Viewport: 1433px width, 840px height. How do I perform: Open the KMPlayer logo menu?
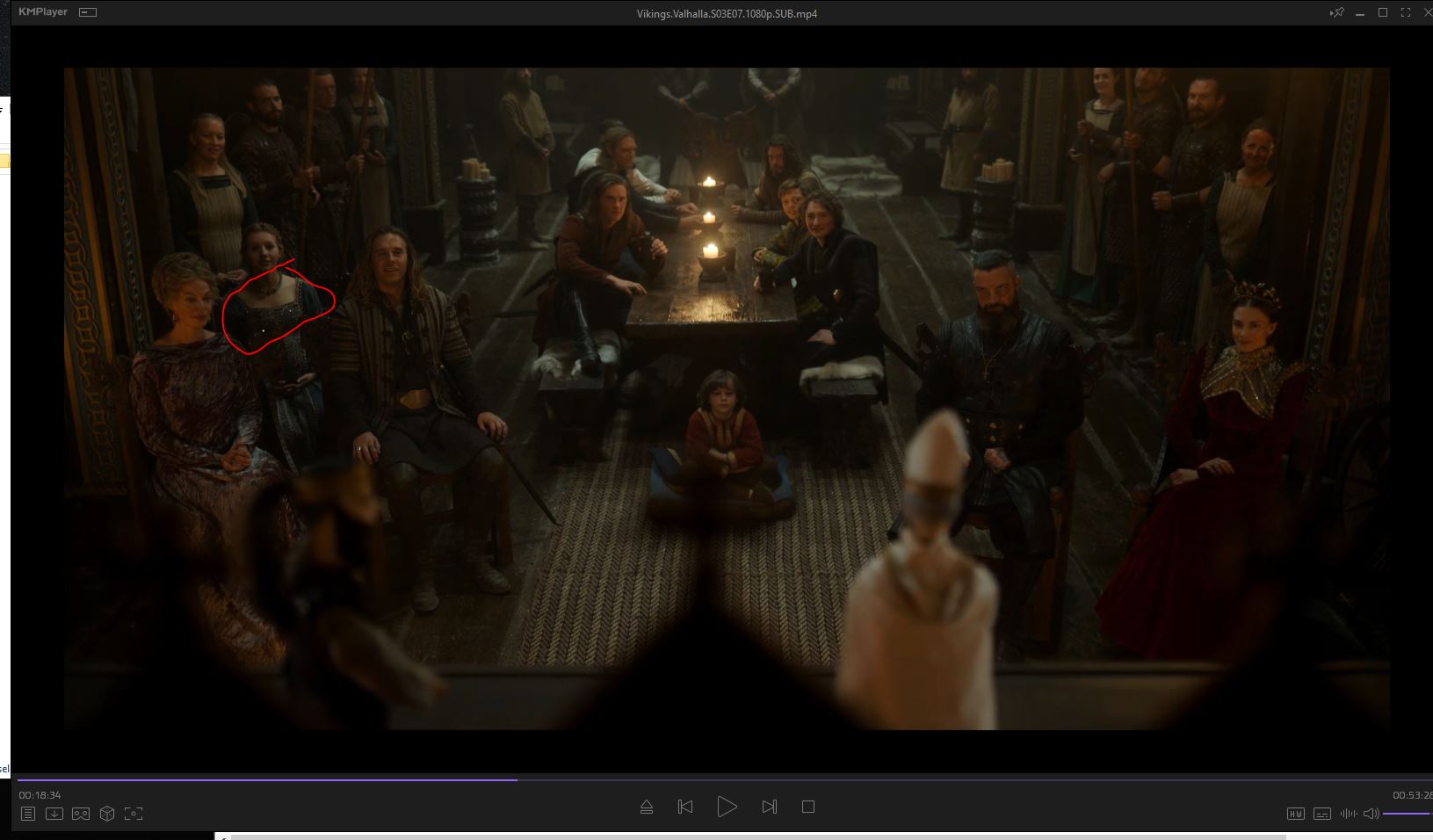click(x=43, y=12)
